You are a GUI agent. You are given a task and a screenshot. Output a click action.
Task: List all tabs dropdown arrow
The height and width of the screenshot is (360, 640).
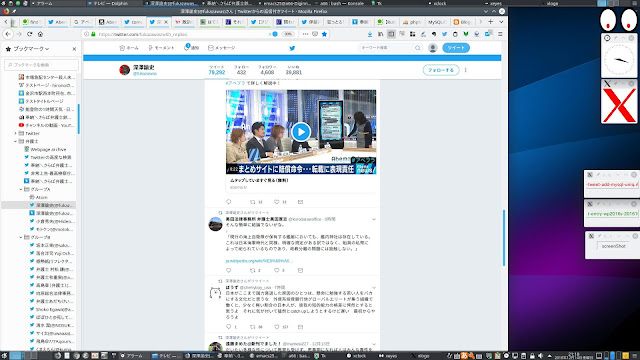[501, 22]
